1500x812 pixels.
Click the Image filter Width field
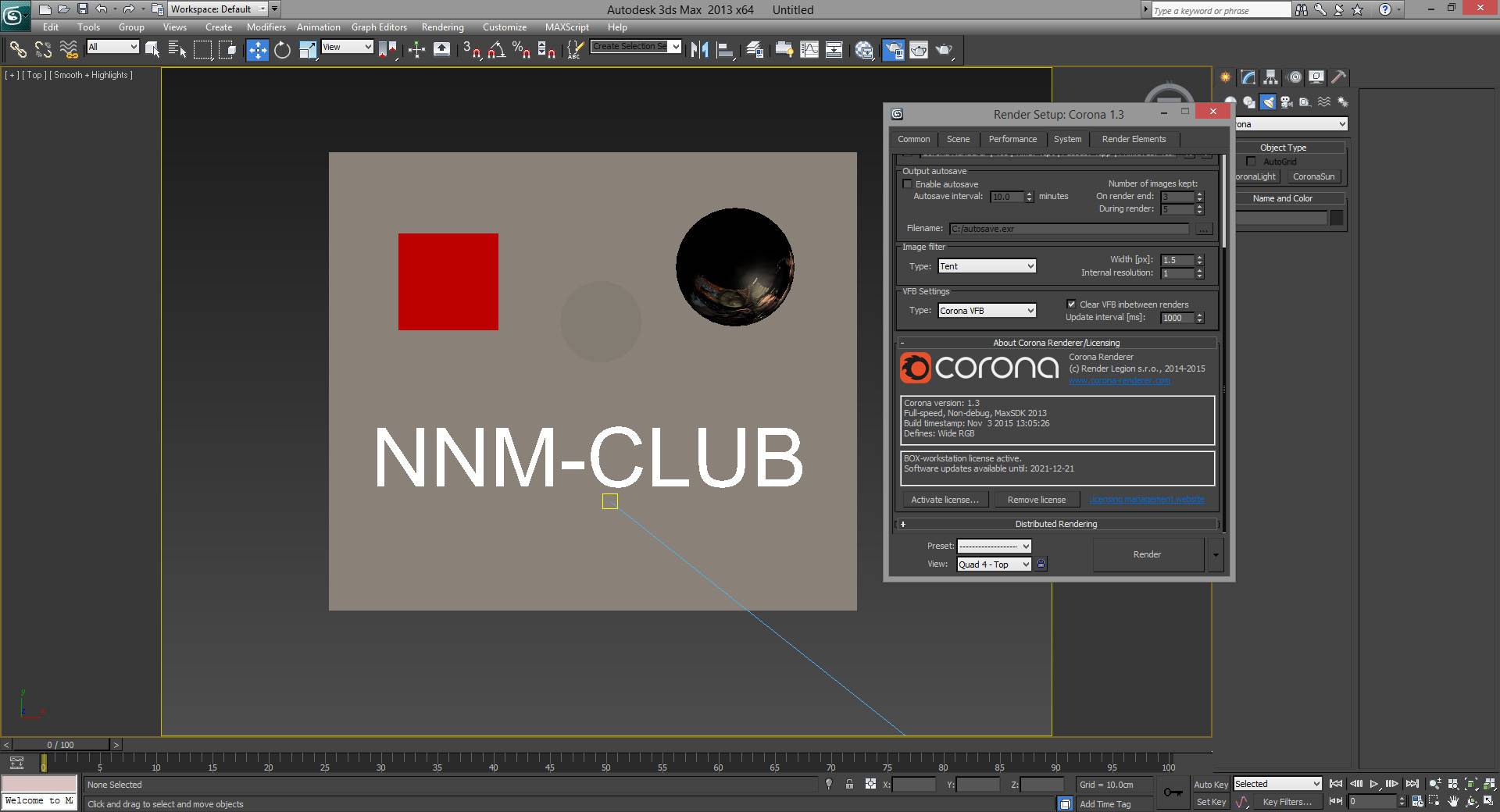pos(1177,260)
